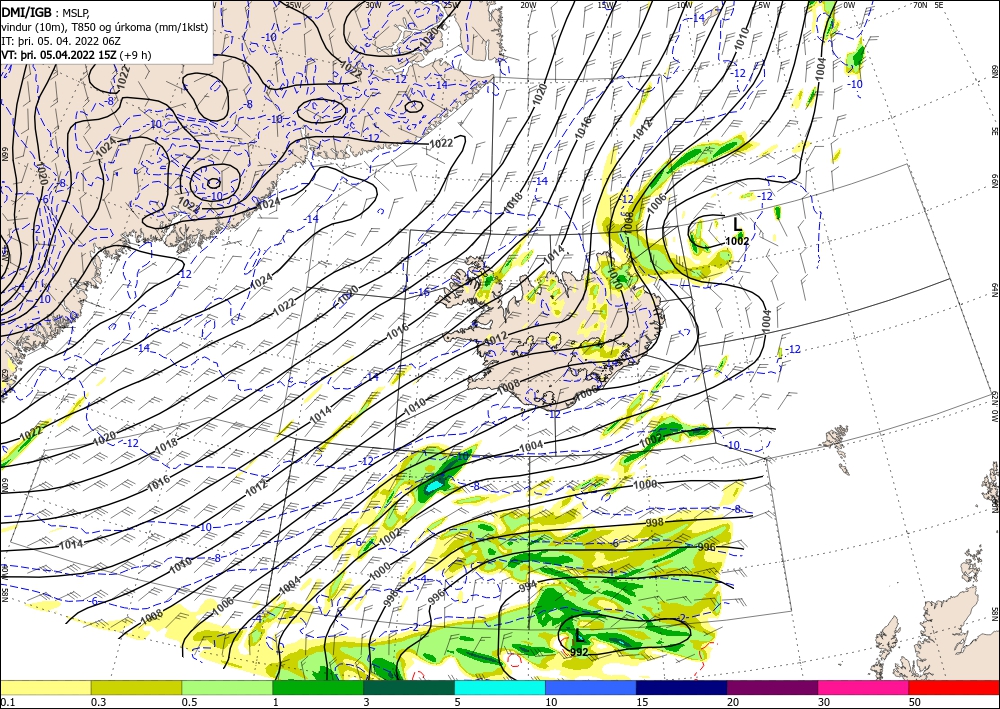1000x709 pixels.
Task: Click the light green 0.5–1 legend band
Action: pos(227,687)
